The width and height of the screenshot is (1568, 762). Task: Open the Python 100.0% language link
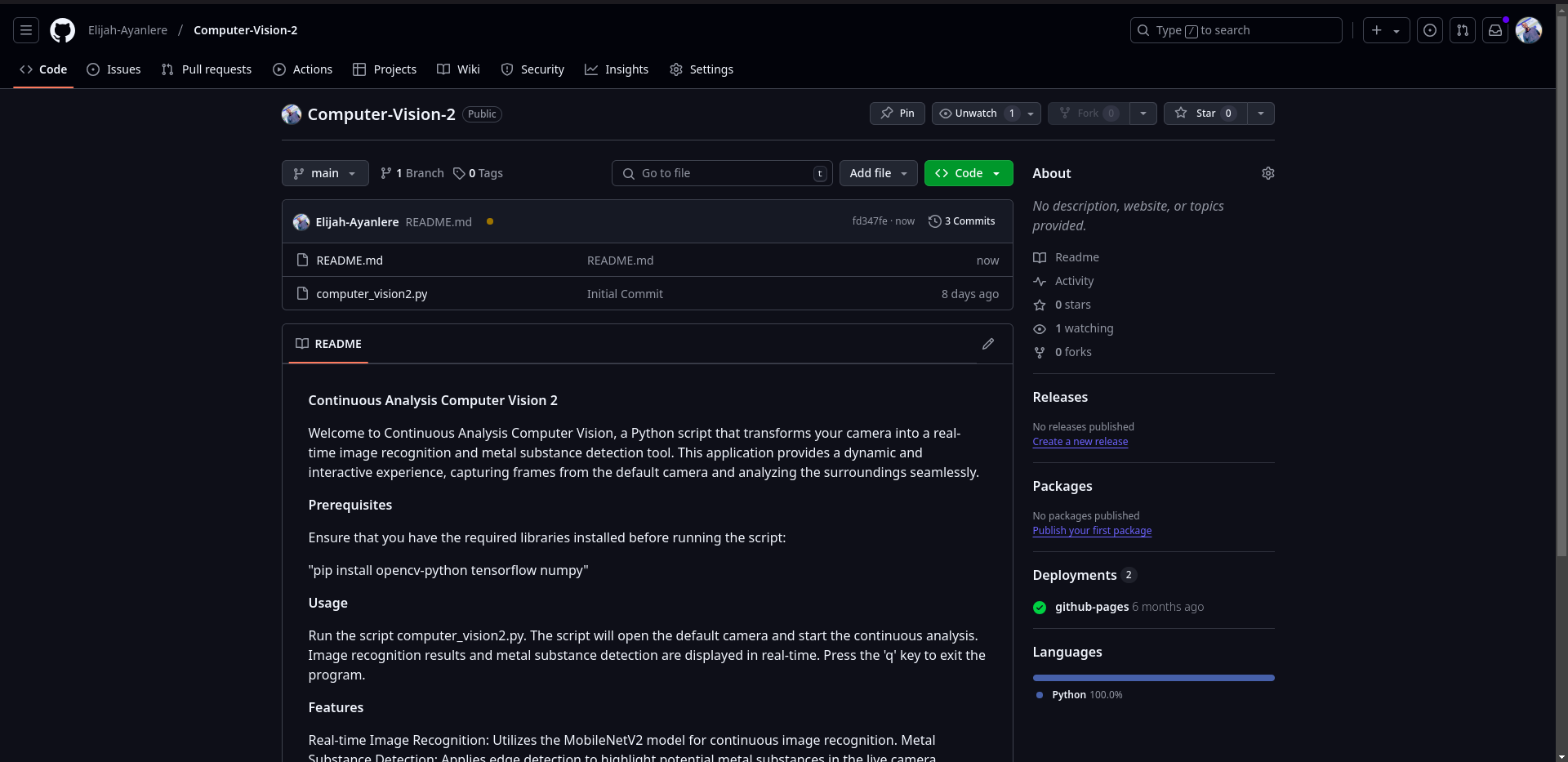[x=1080, y=695]
